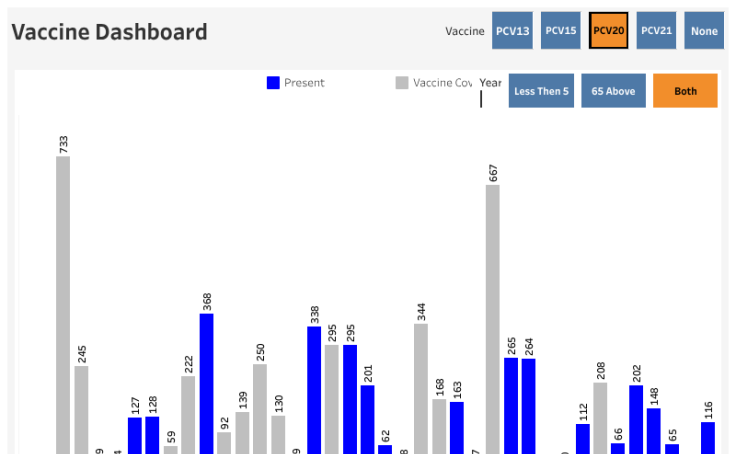736x454 pixels.
Task: Click gray Vaccine Coverage legend swatch
Action: [x=402, y=83]
